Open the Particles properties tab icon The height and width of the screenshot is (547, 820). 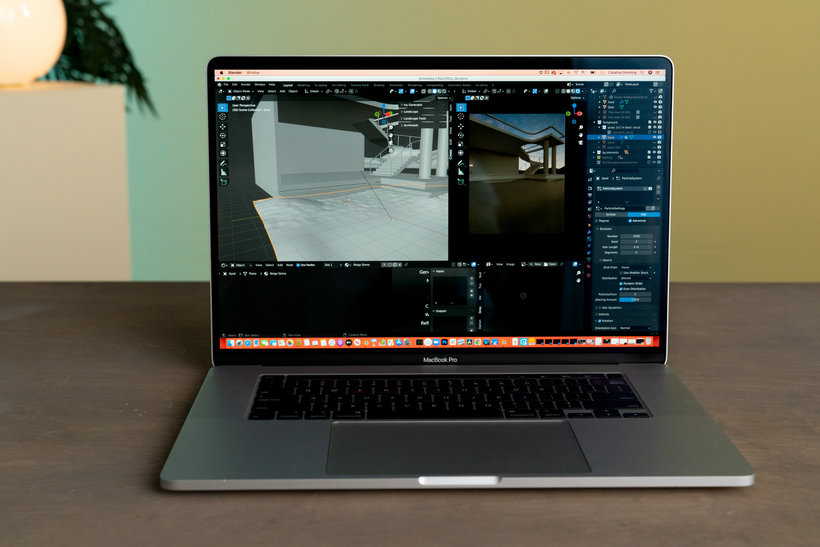pos(590,239)
